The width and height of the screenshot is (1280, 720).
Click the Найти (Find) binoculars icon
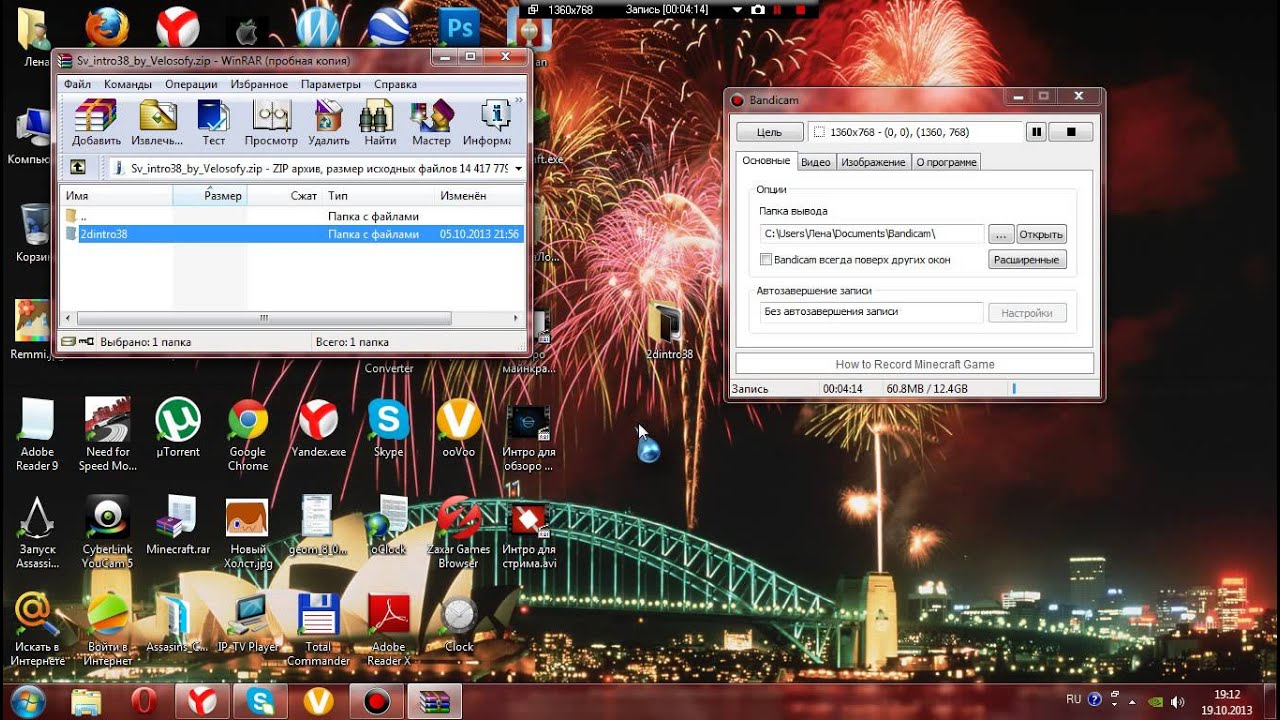[x=380, y=123]
